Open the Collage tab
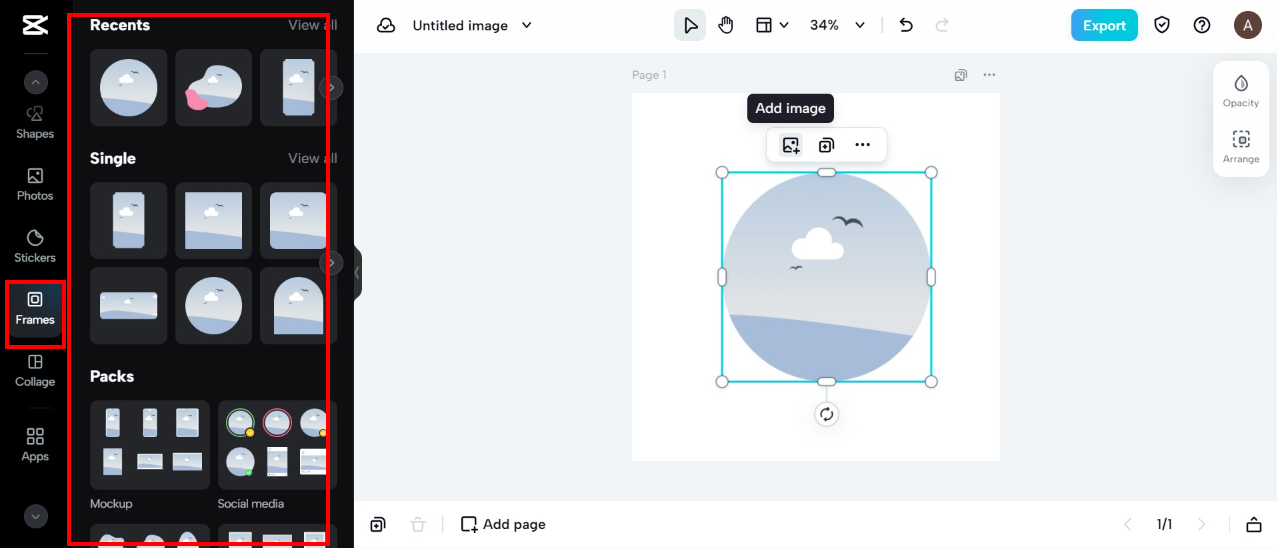 click(35, 369)
